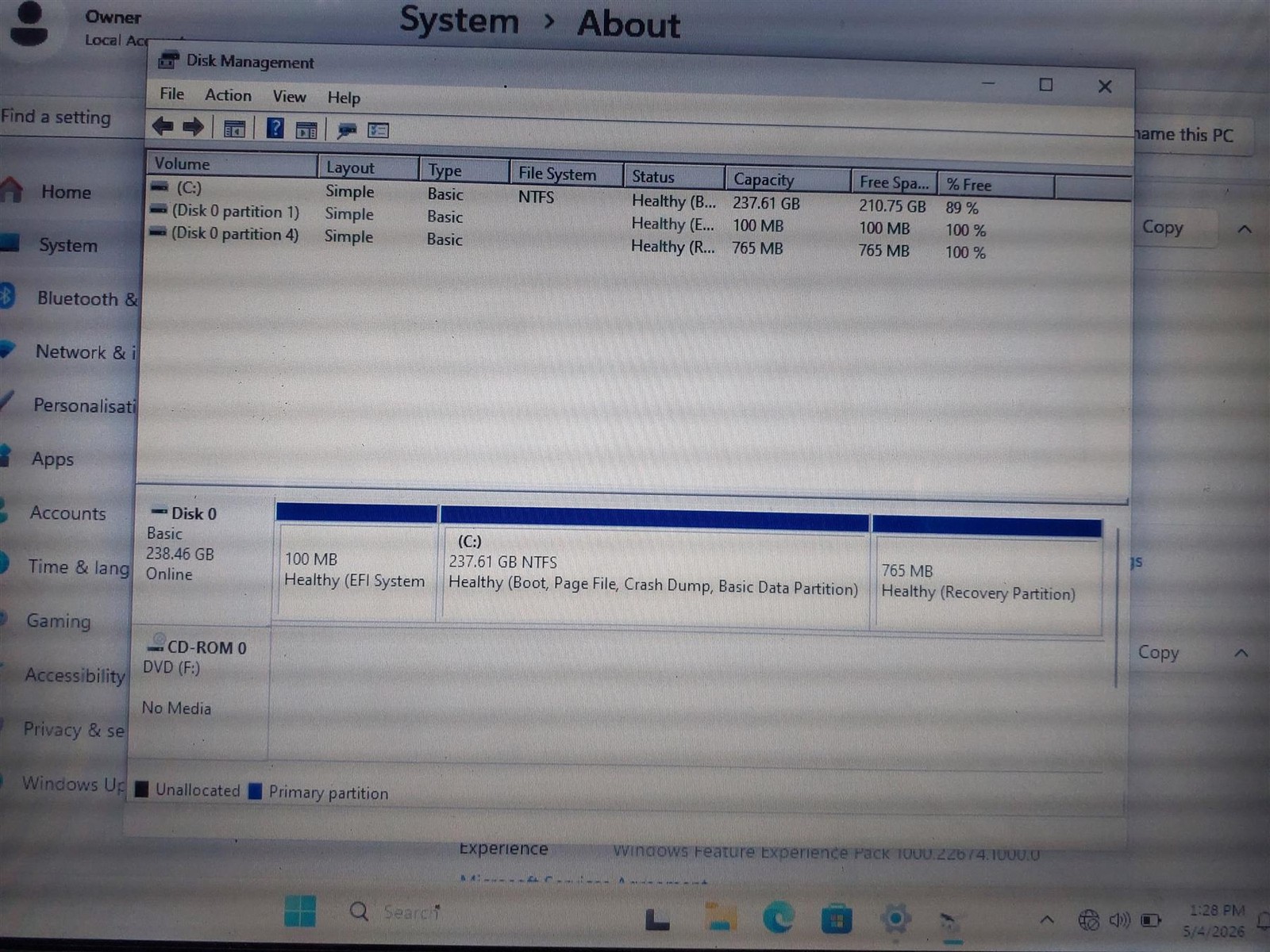Select the 100 MB EFI System partition block

pos(356,562)
